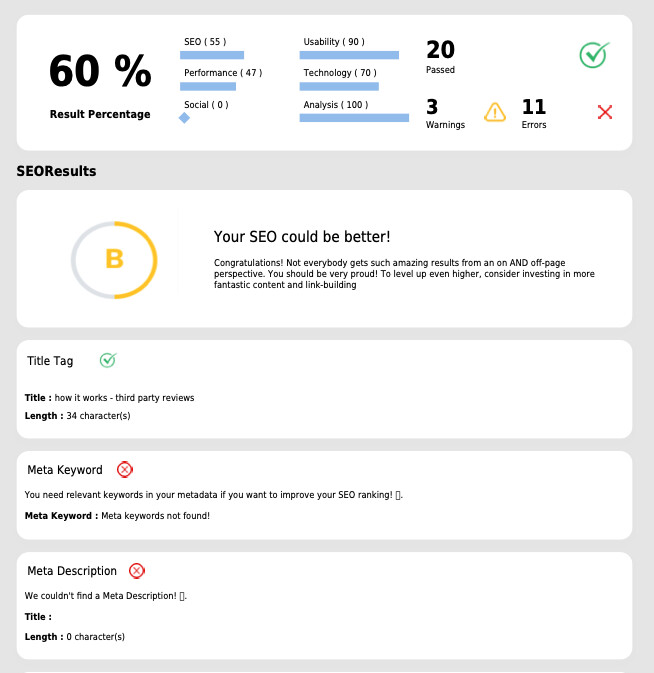Screen dimensions: 654x673
Task: Click the Meta Keyword red error icon
Action: [x=125, y=469]
